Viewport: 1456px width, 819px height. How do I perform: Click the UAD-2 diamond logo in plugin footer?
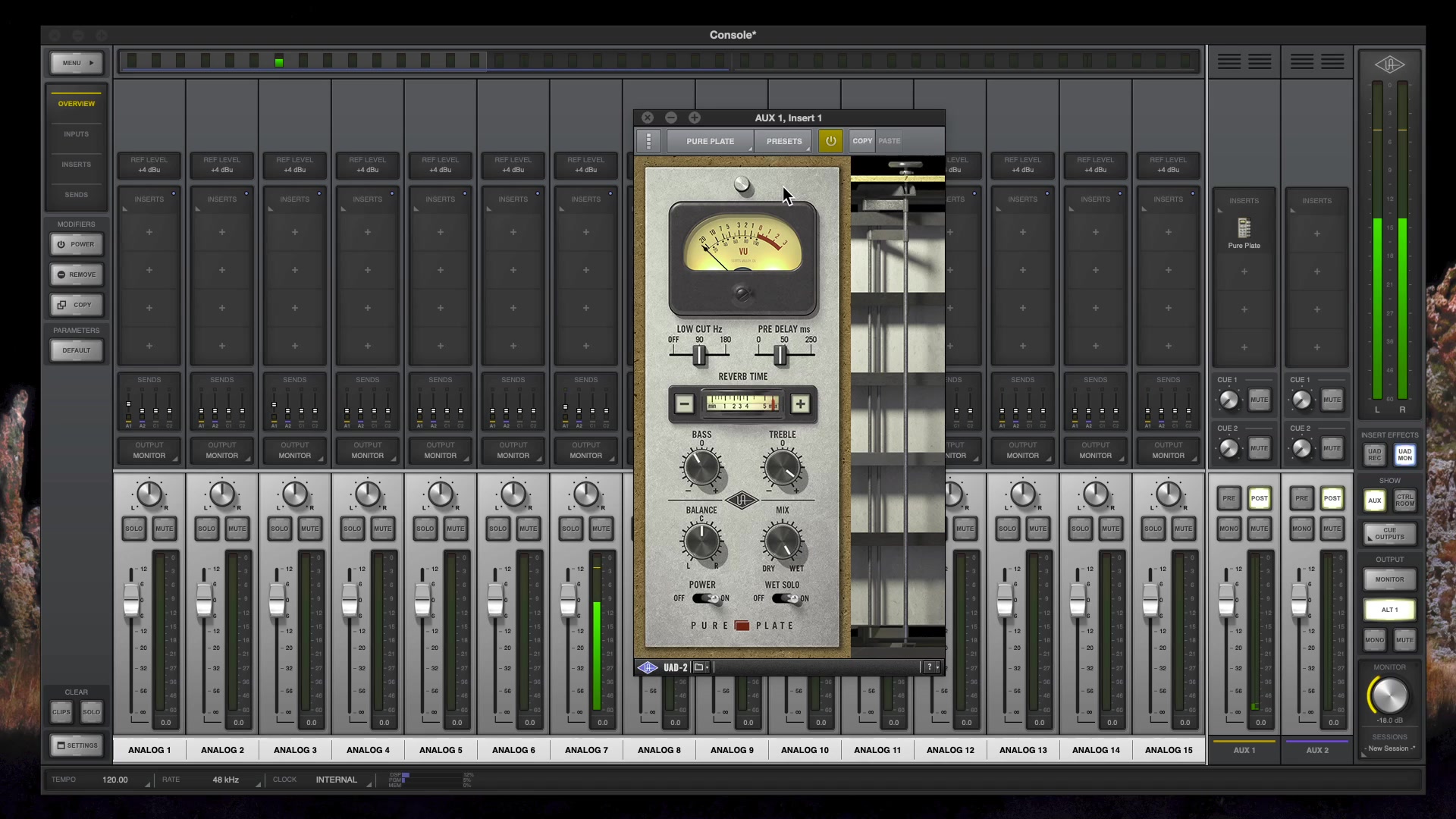click(649, 667)
